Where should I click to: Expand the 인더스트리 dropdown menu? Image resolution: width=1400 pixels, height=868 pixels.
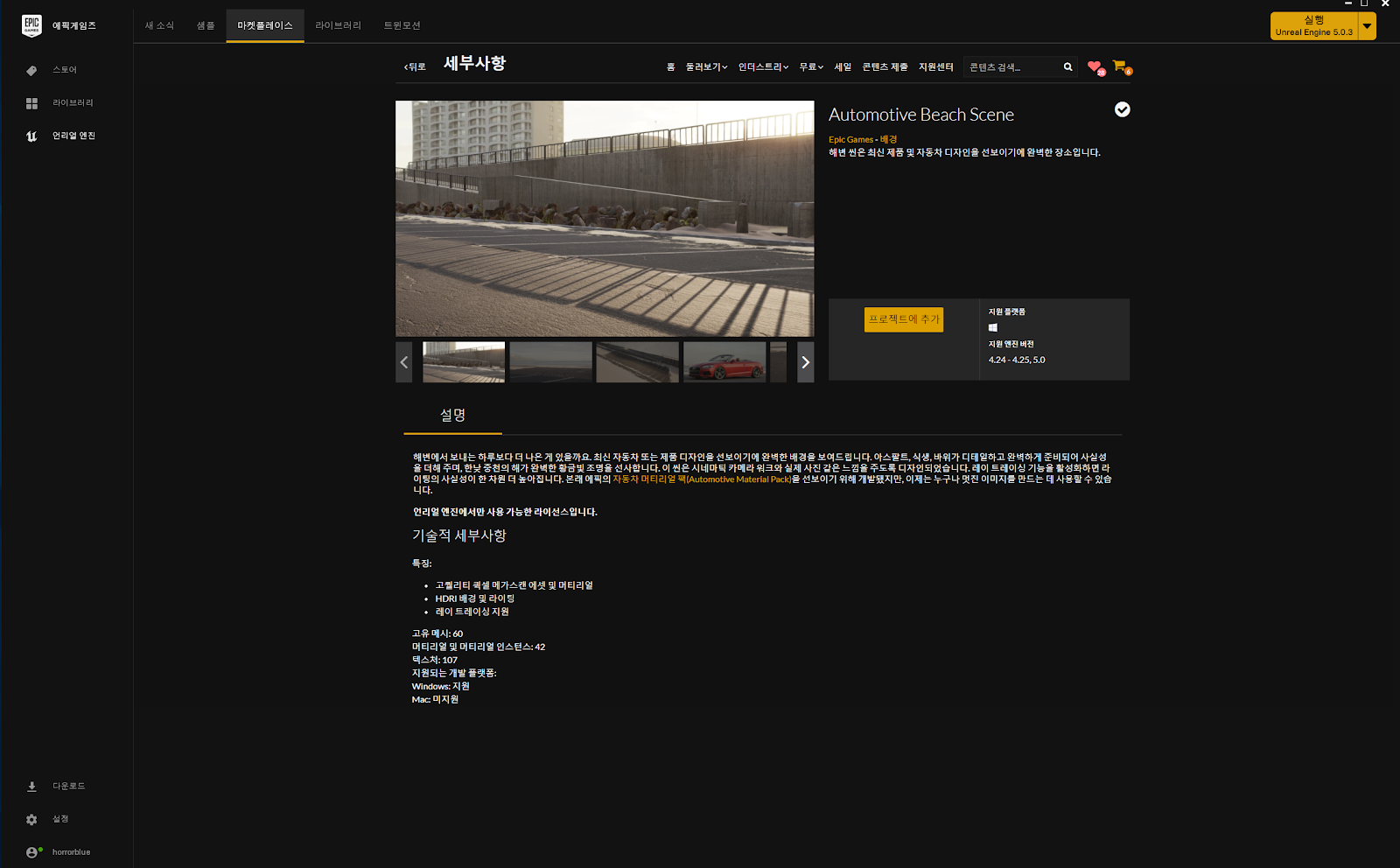(x=763, y=67)
